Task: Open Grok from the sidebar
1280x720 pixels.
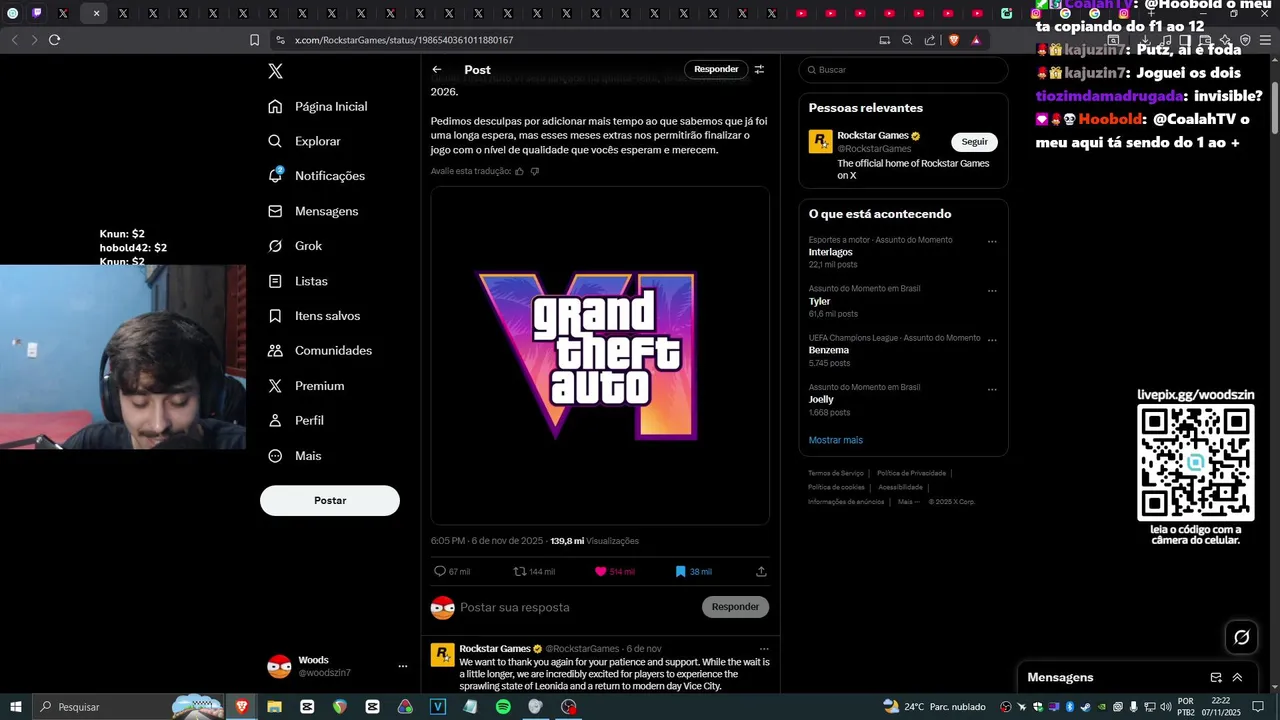Action: pyautogui.click(x=295, y=246)
